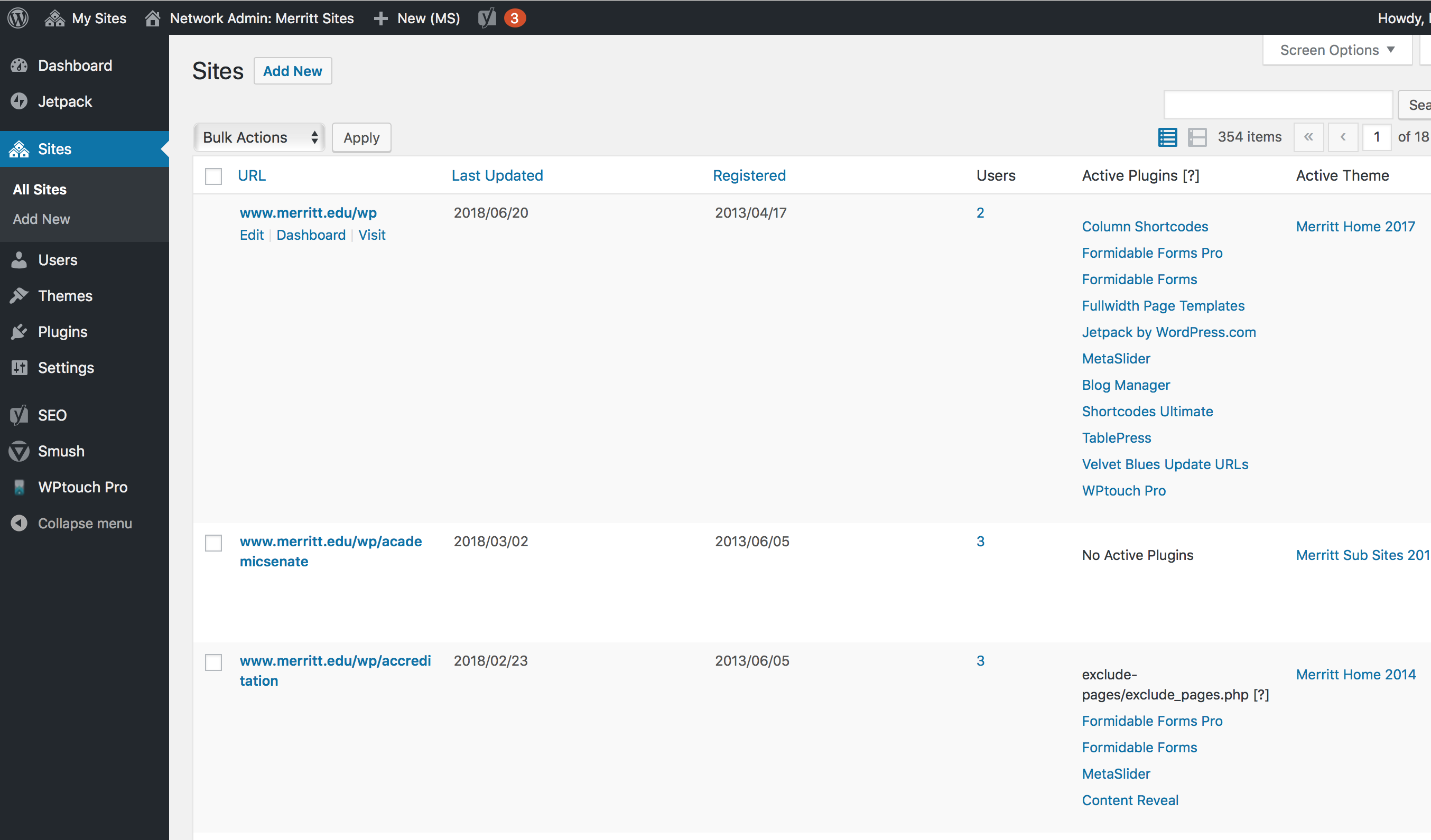
Task: Click users count 3 for academicsenate
Action: click(x=980, y=542)
